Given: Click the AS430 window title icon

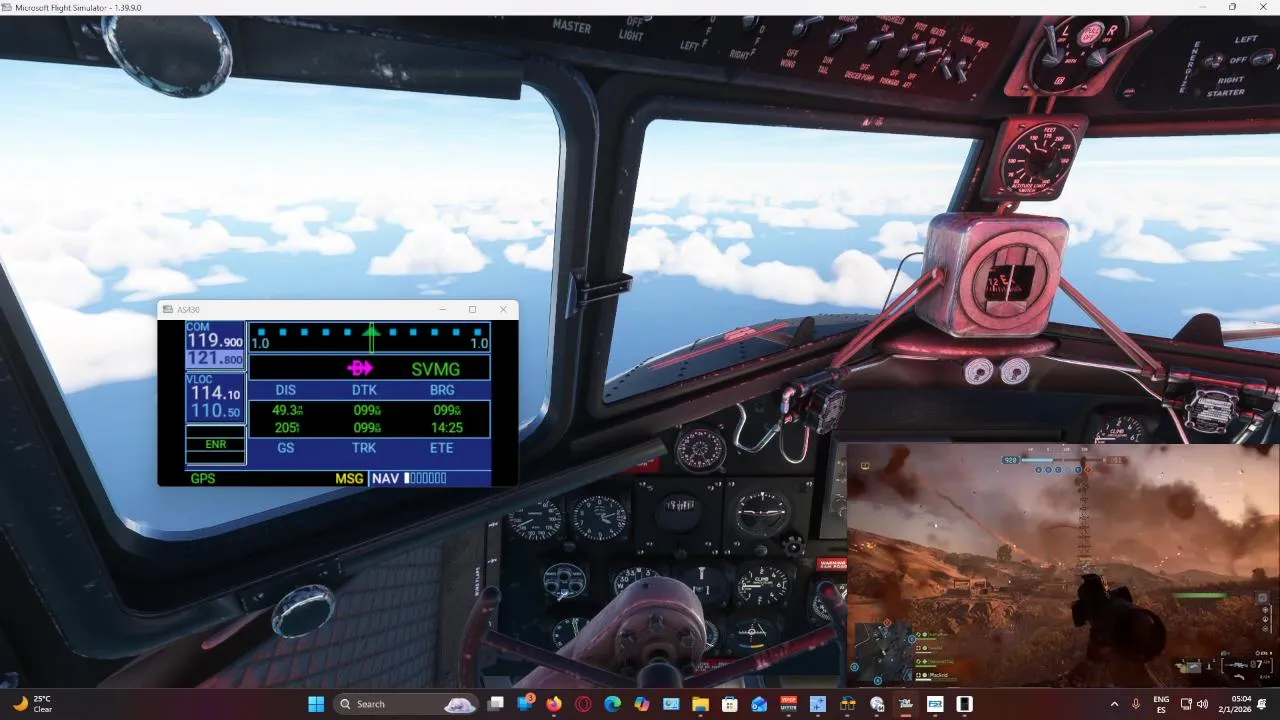Looking at the screenshot, I should pyautogui.click(x=167, y=309).
